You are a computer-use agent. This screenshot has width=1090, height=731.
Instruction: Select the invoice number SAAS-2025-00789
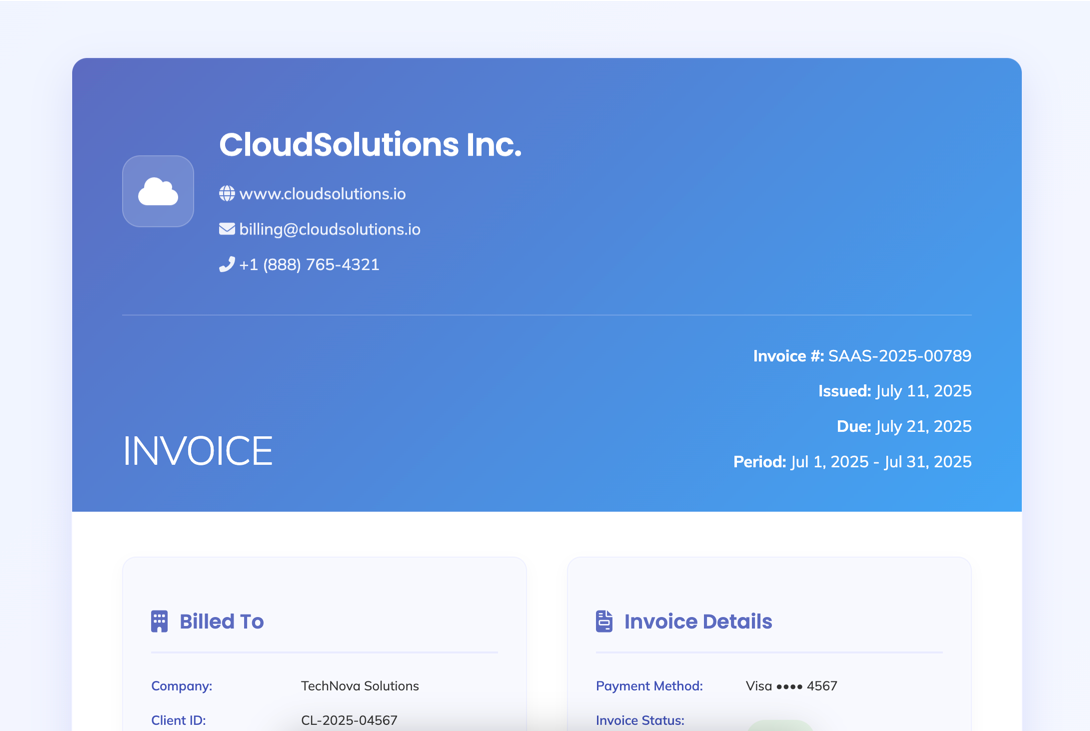pos(899,356)
